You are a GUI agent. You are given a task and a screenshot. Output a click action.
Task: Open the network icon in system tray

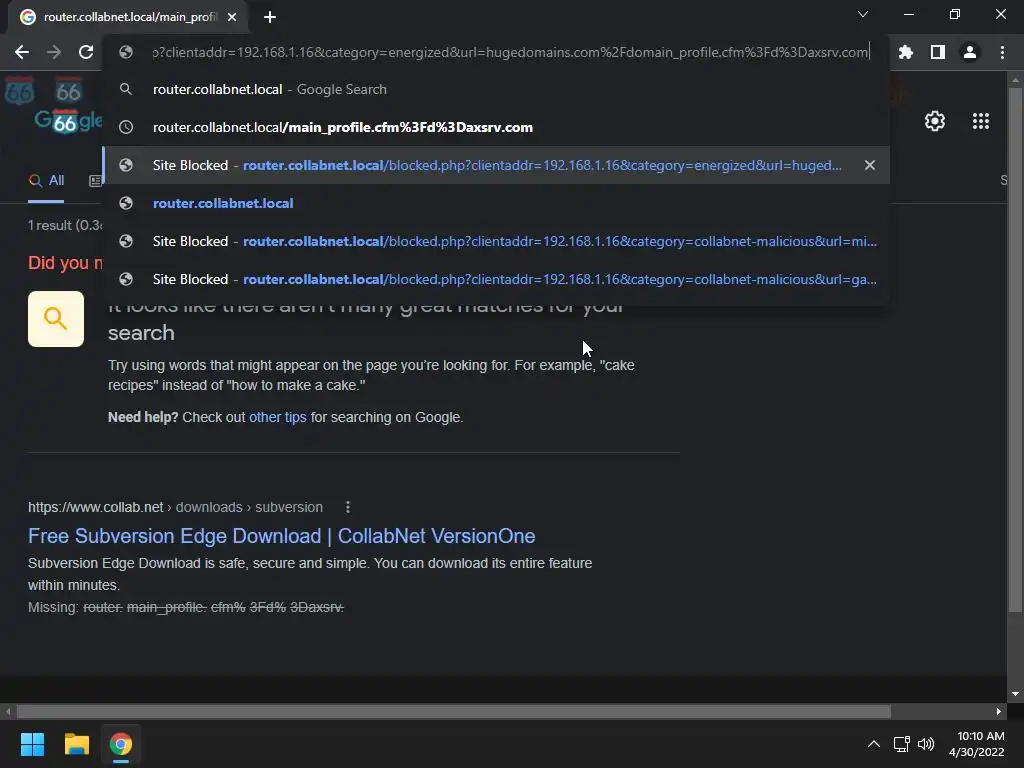point(902,744)
